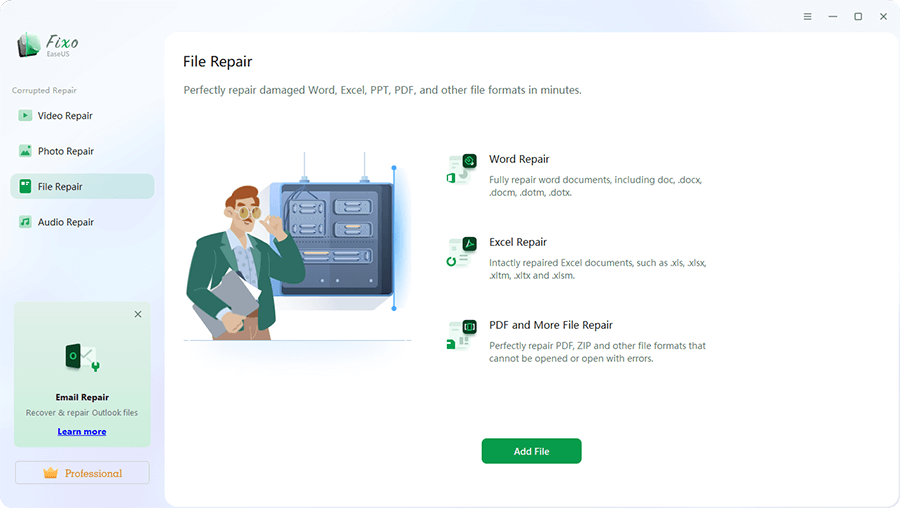The width and height of the screenshot is (900, 508).
Task: Open the Photo Repair section
Action: (x=82, y=151)
